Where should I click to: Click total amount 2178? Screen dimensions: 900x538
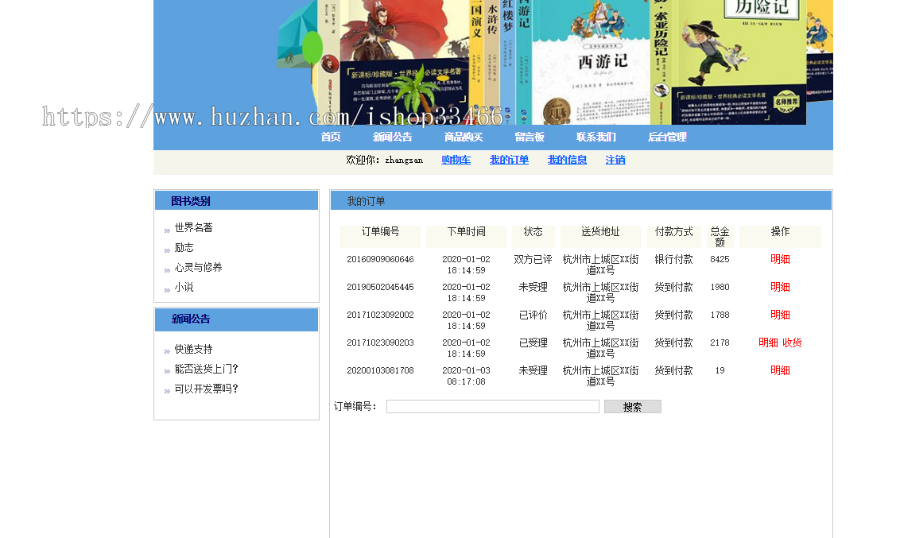(720, 343)
